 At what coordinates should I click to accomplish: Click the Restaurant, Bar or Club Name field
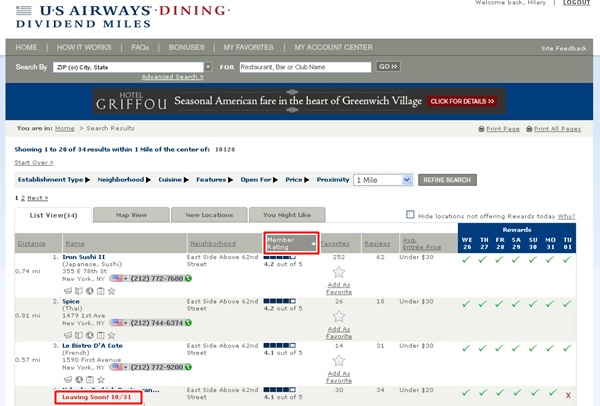coord(305,67)
